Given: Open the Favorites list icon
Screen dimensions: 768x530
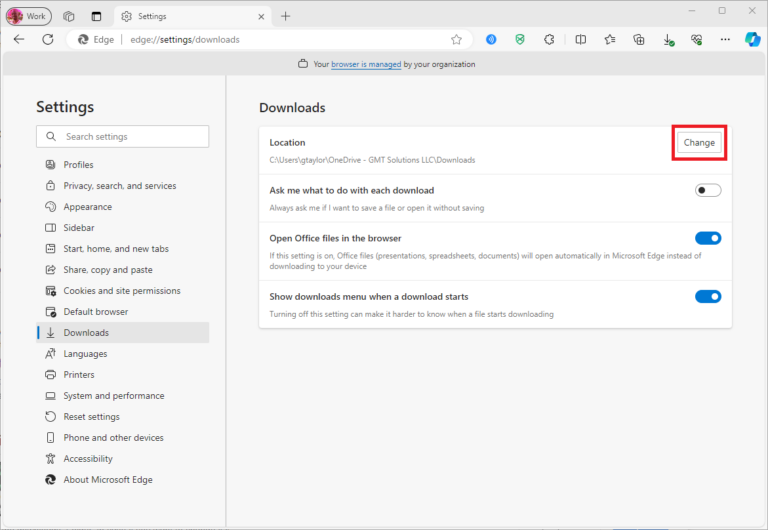Looking at the screenshot, I should coord(610,40).
